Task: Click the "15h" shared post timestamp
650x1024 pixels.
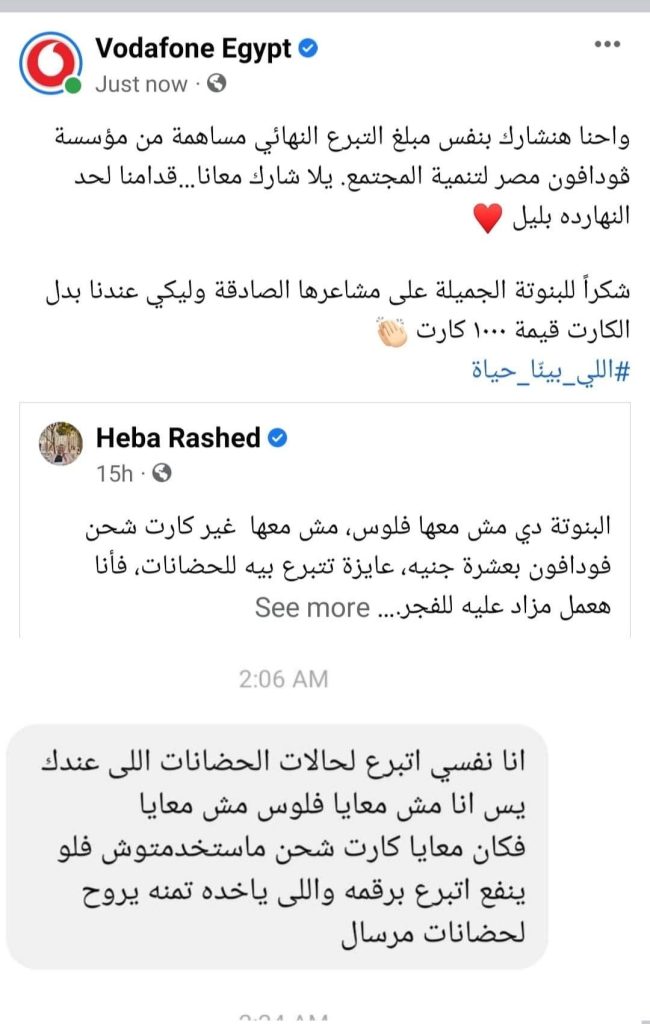Action: (x=114, y=472)
